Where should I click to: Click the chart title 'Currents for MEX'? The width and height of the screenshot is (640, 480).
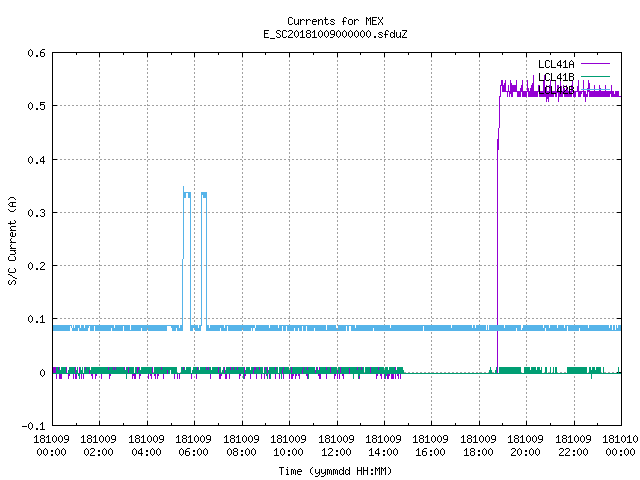tap(335, 21)
